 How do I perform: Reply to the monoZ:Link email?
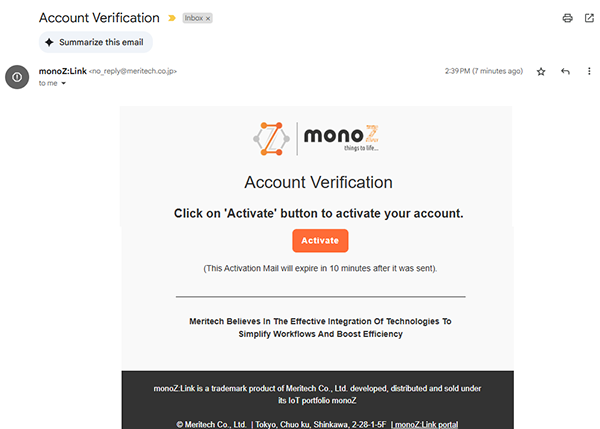[565, 72]
